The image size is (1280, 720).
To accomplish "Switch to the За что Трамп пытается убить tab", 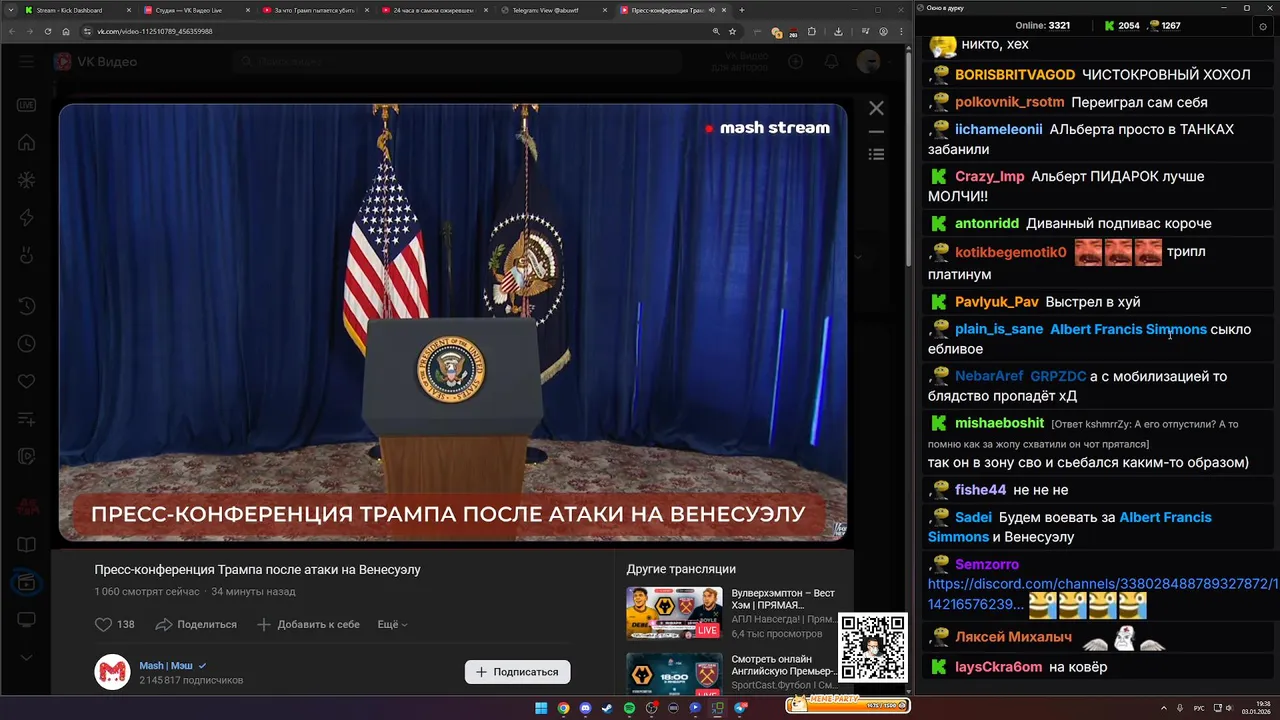I will pyautogui.click(x=314, y=10).
